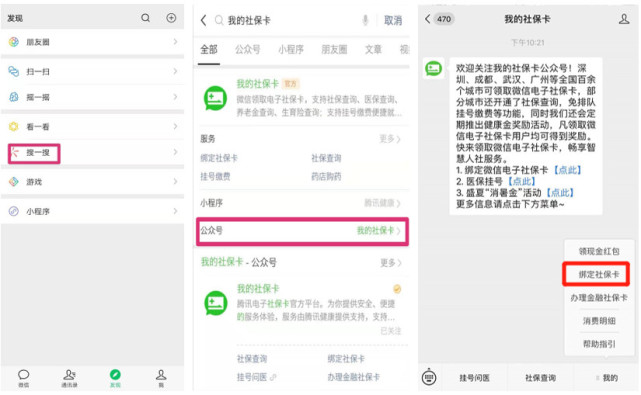
Task: Show 更多 for 我的社保卡 - 公众号 section
Action: tap(390, 263)
